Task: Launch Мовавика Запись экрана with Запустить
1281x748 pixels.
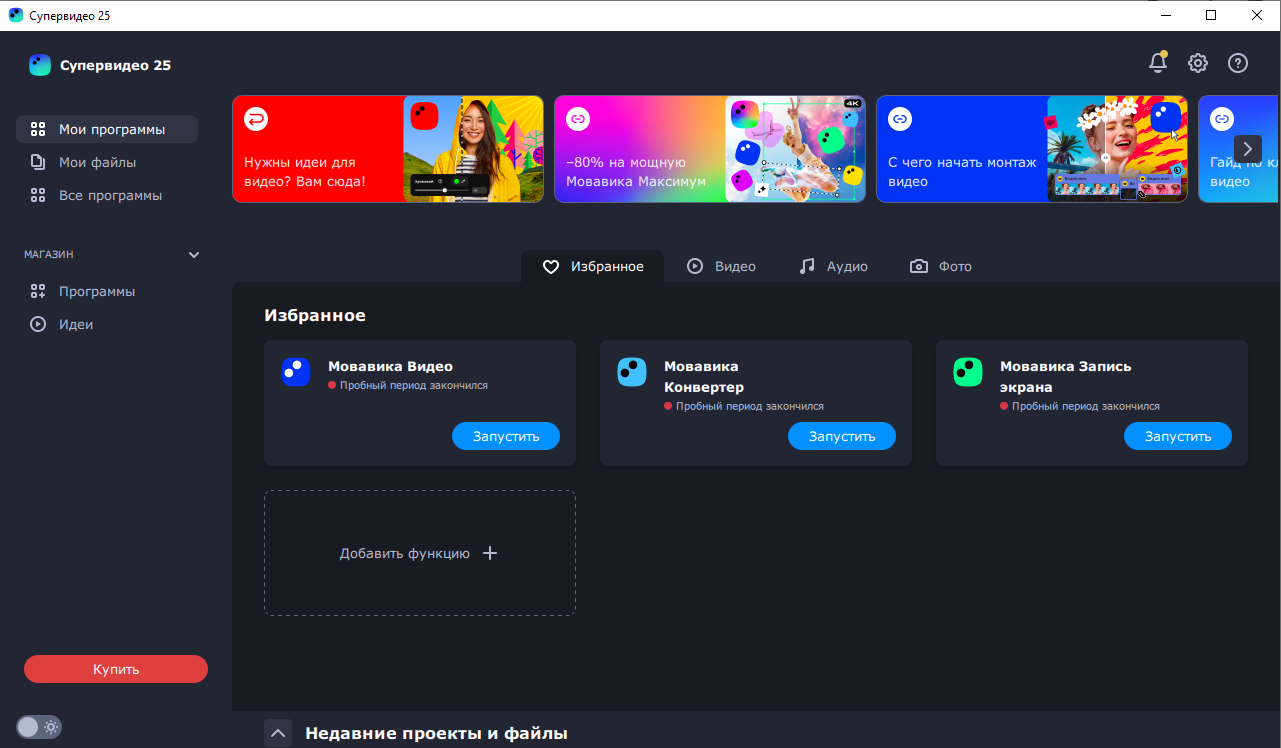Action: tap(1178, 436)
